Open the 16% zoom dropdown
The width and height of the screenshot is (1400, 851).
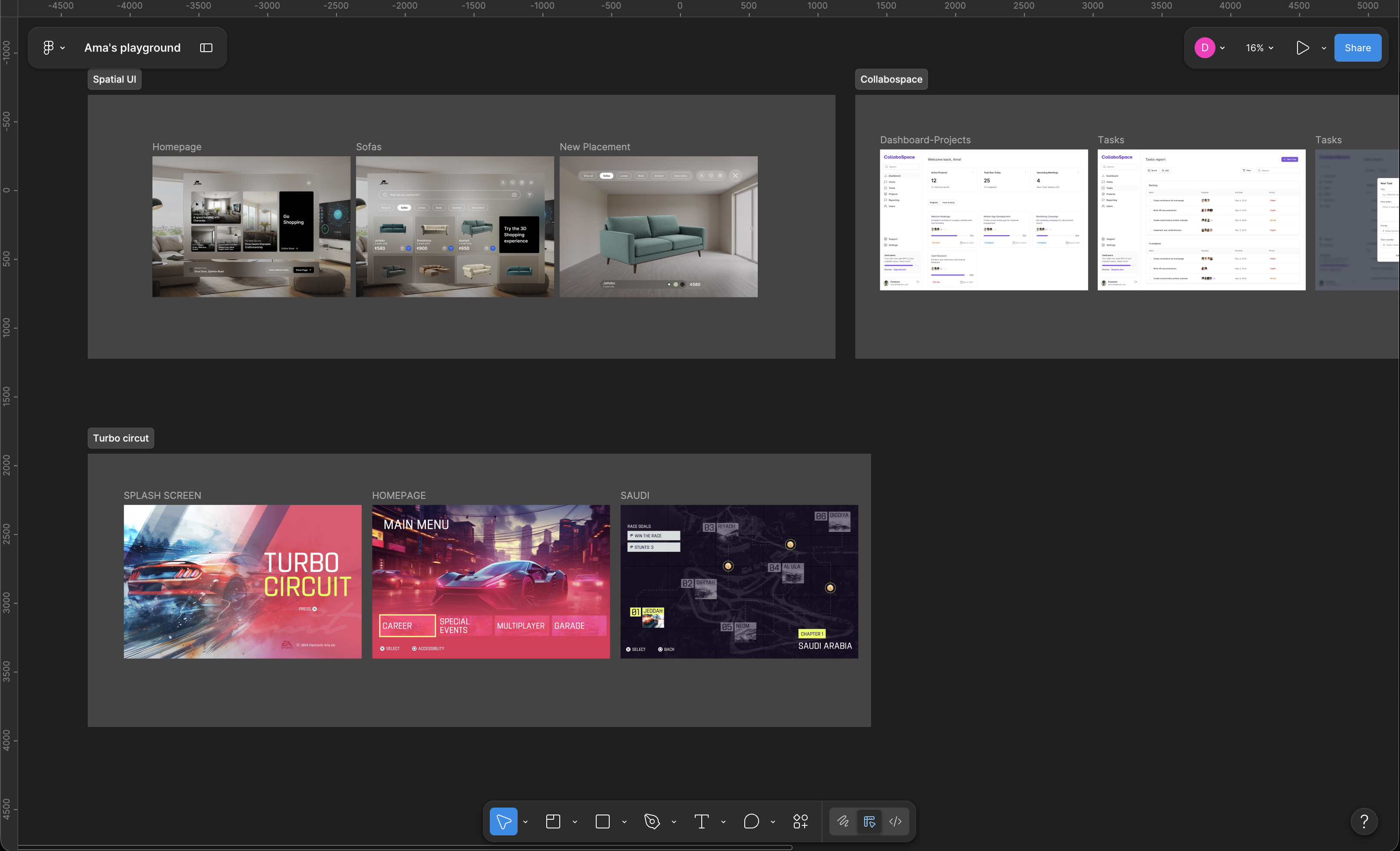click(1259, 48)
